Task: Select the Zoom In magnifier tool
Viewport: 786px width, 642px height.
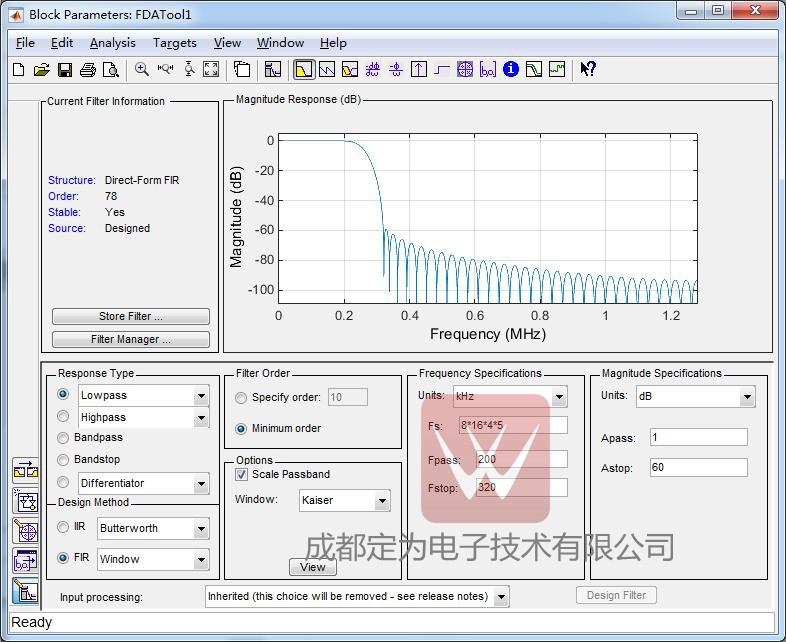Action: pos(142,69)
